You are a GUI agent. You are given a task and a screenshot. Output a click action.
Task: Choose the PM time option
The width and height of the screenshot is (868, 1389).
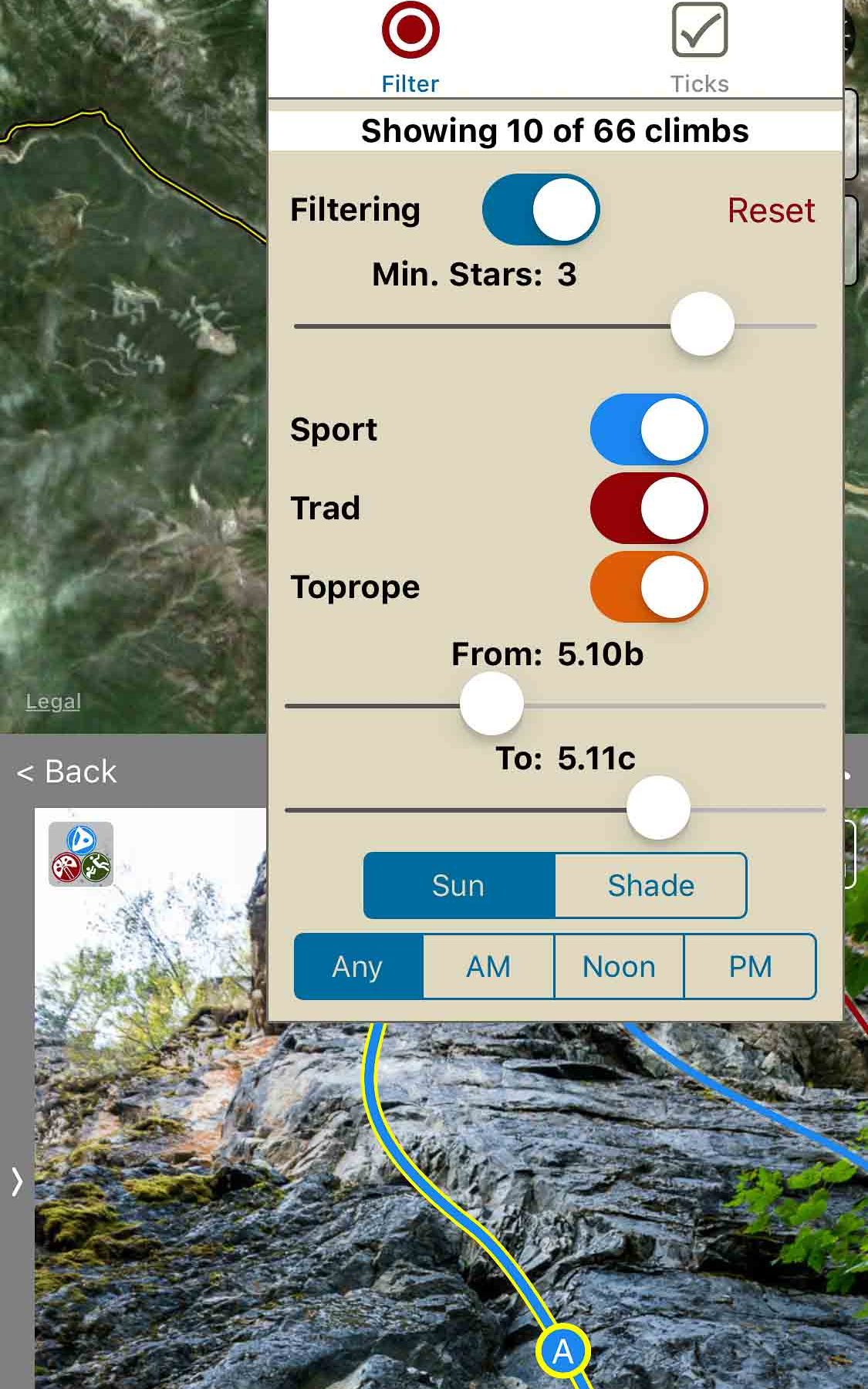click(750, 966)
